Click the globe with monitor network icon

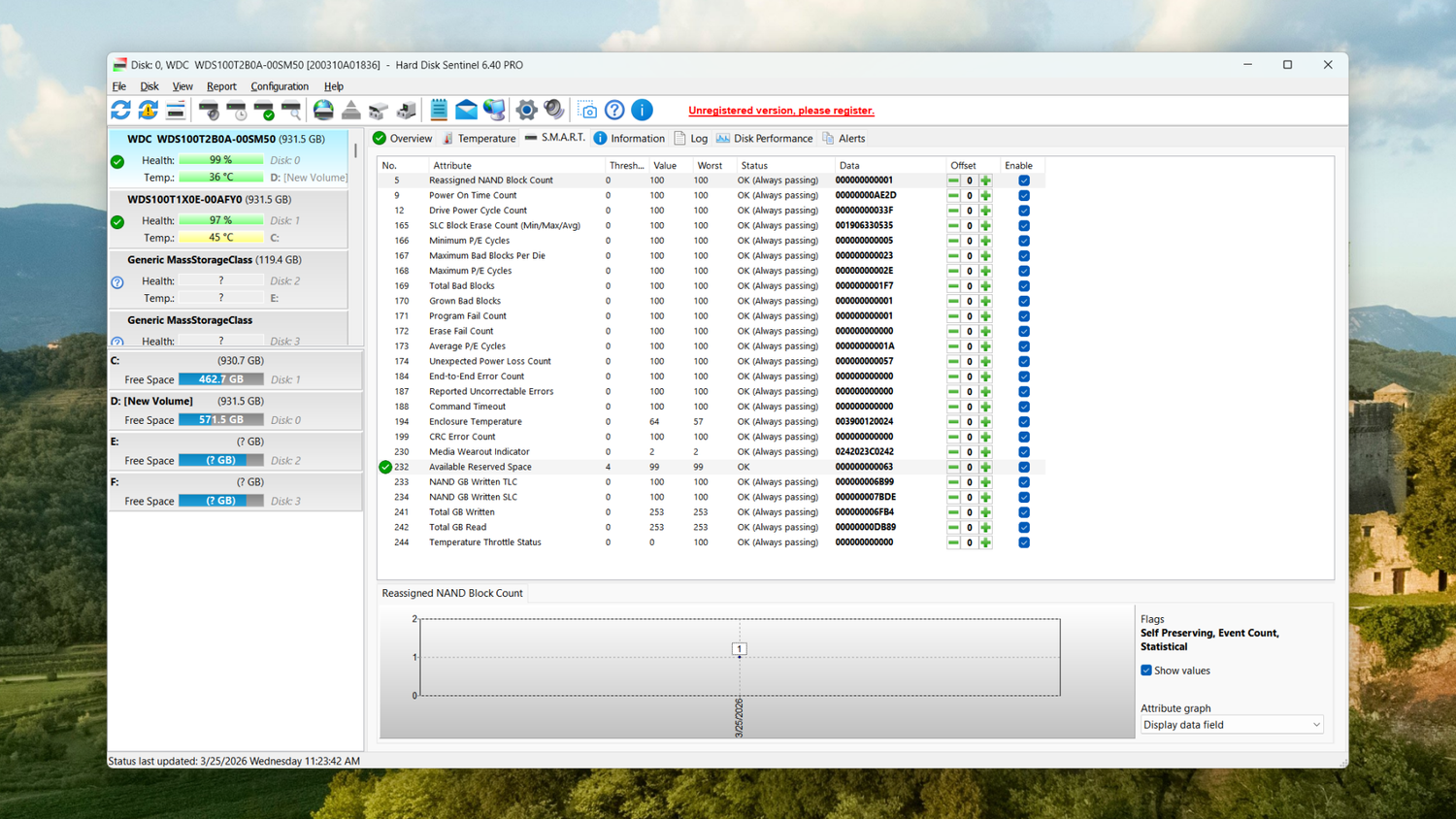494,111
